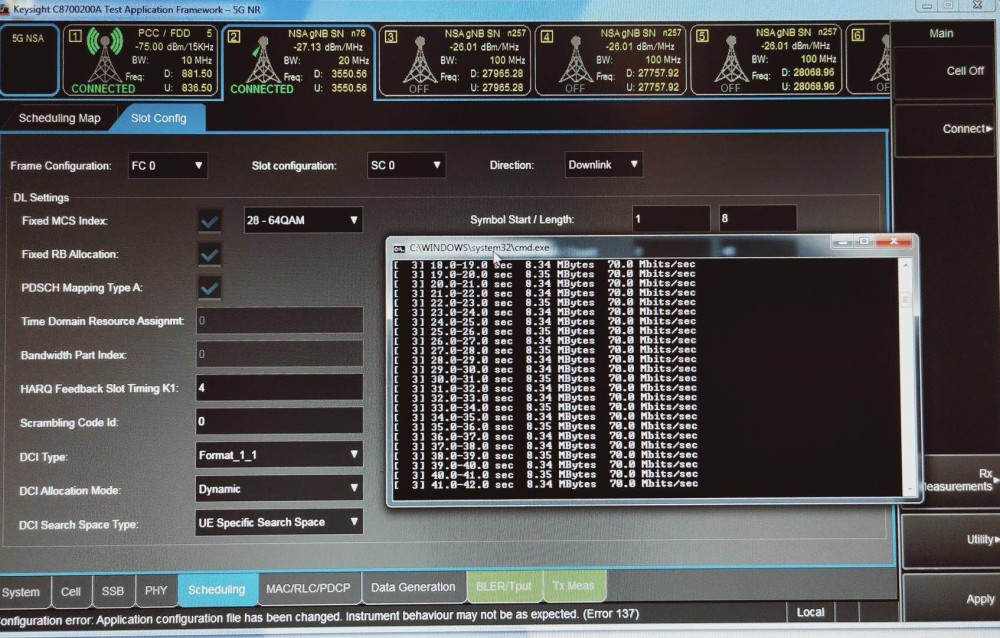Viewport: 1000px width, 638px height.
Task: Expand the DCI Type Format_1_1 dropdown
Action: (x=279, y=456)
